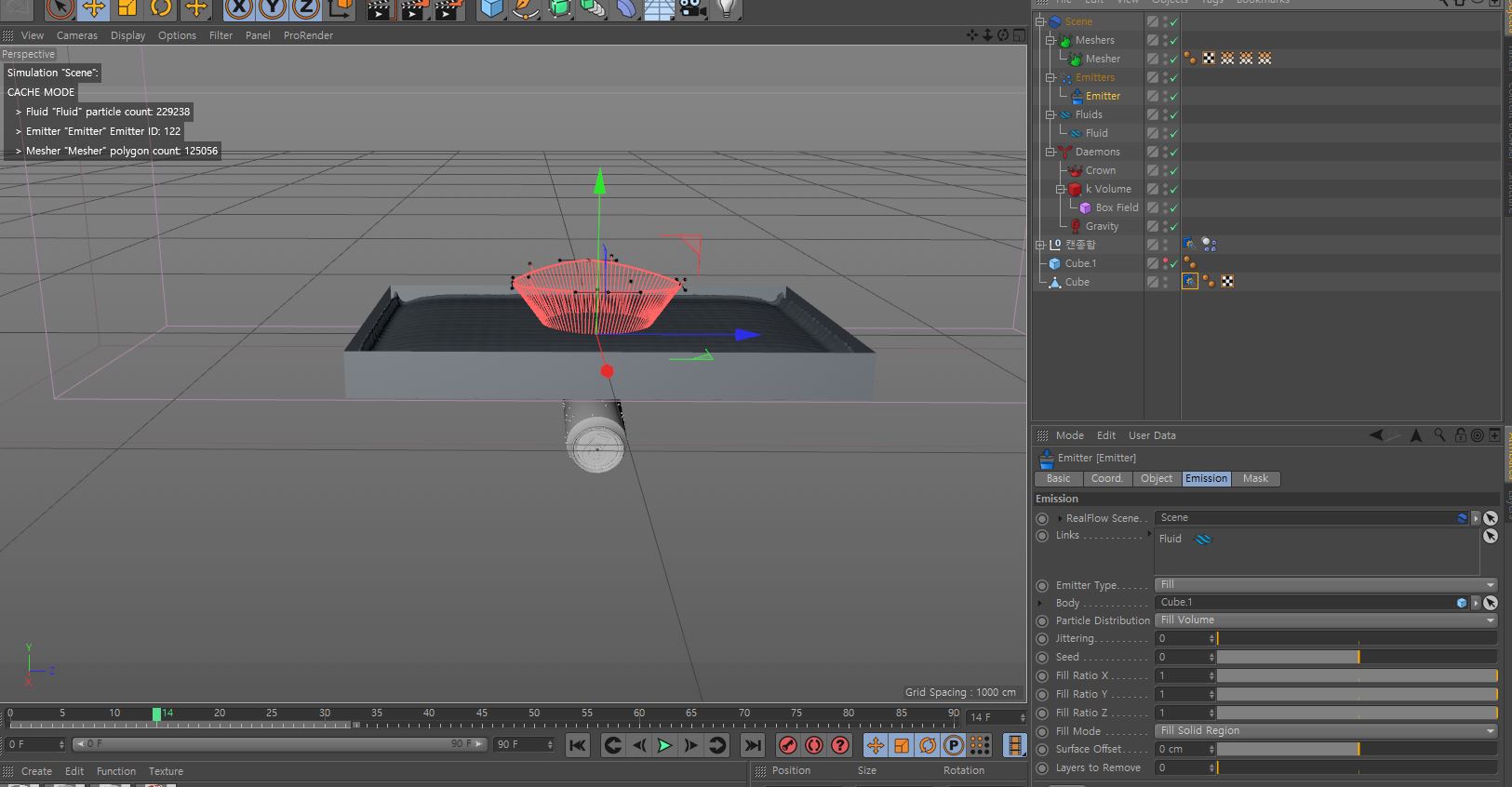This screenshot has height=787, width=1512.
Task: Go to previous key button
Action: coord(612,745)
